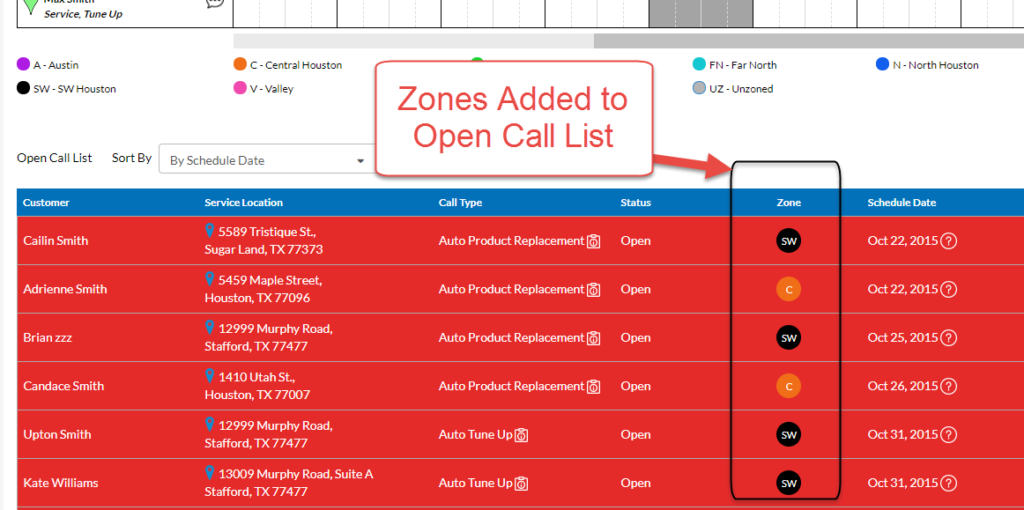Click Auto Product Replacement in Cailin Smith row
This screenshot has width=1024, height=510.
(511, 241)
